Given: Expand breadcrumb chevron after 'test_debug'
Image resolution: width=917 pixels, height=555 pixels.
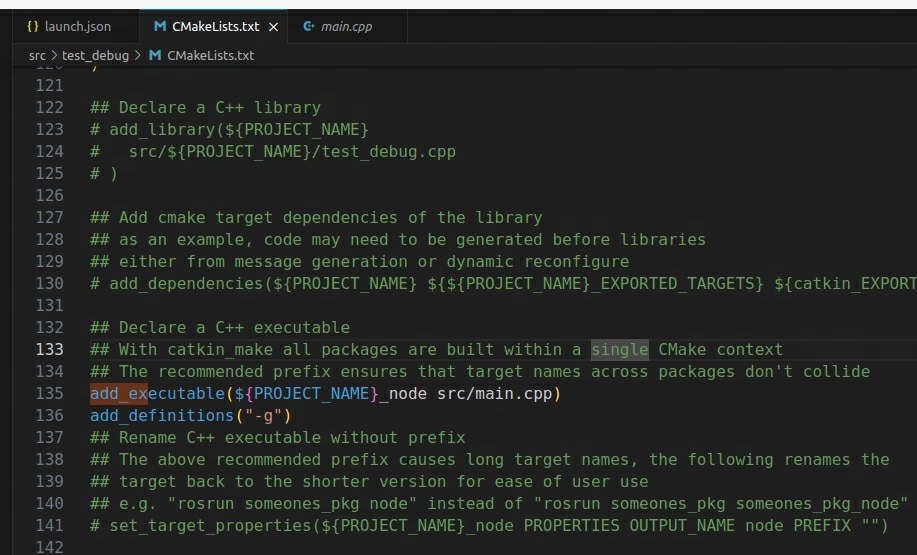Looking at the screenshot, I should [137, 56].
